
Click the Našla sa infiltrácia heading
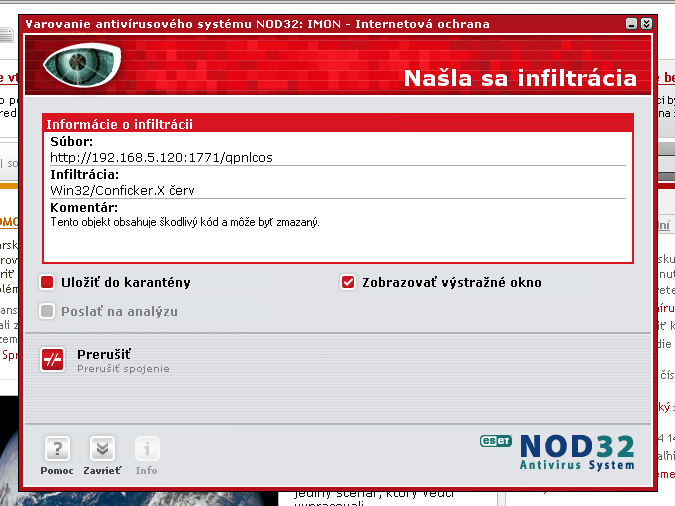tap(520, 78)
